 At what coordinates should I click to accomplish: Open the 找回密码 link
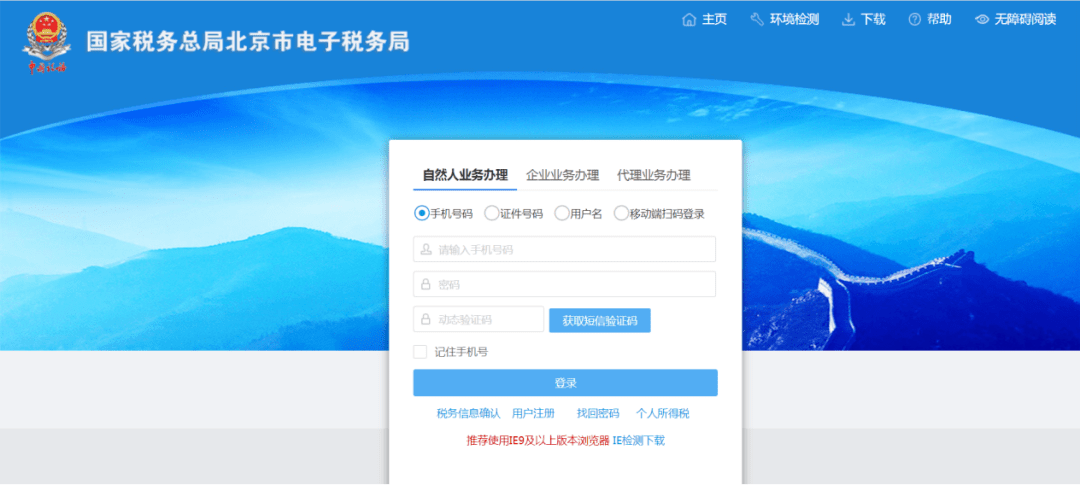598,413
